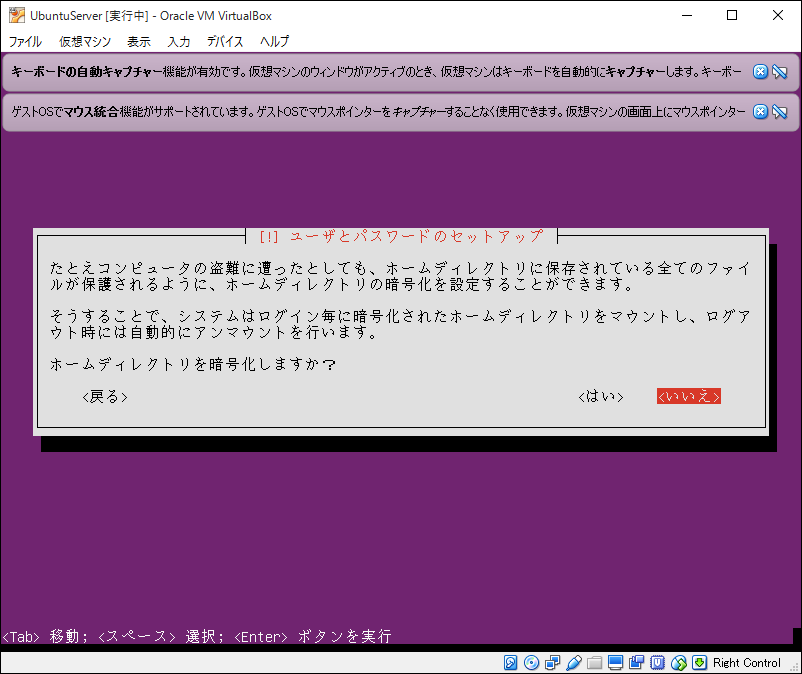Open the 入力 menu
The height and width of the screenshot is (674, 802).
178,41
